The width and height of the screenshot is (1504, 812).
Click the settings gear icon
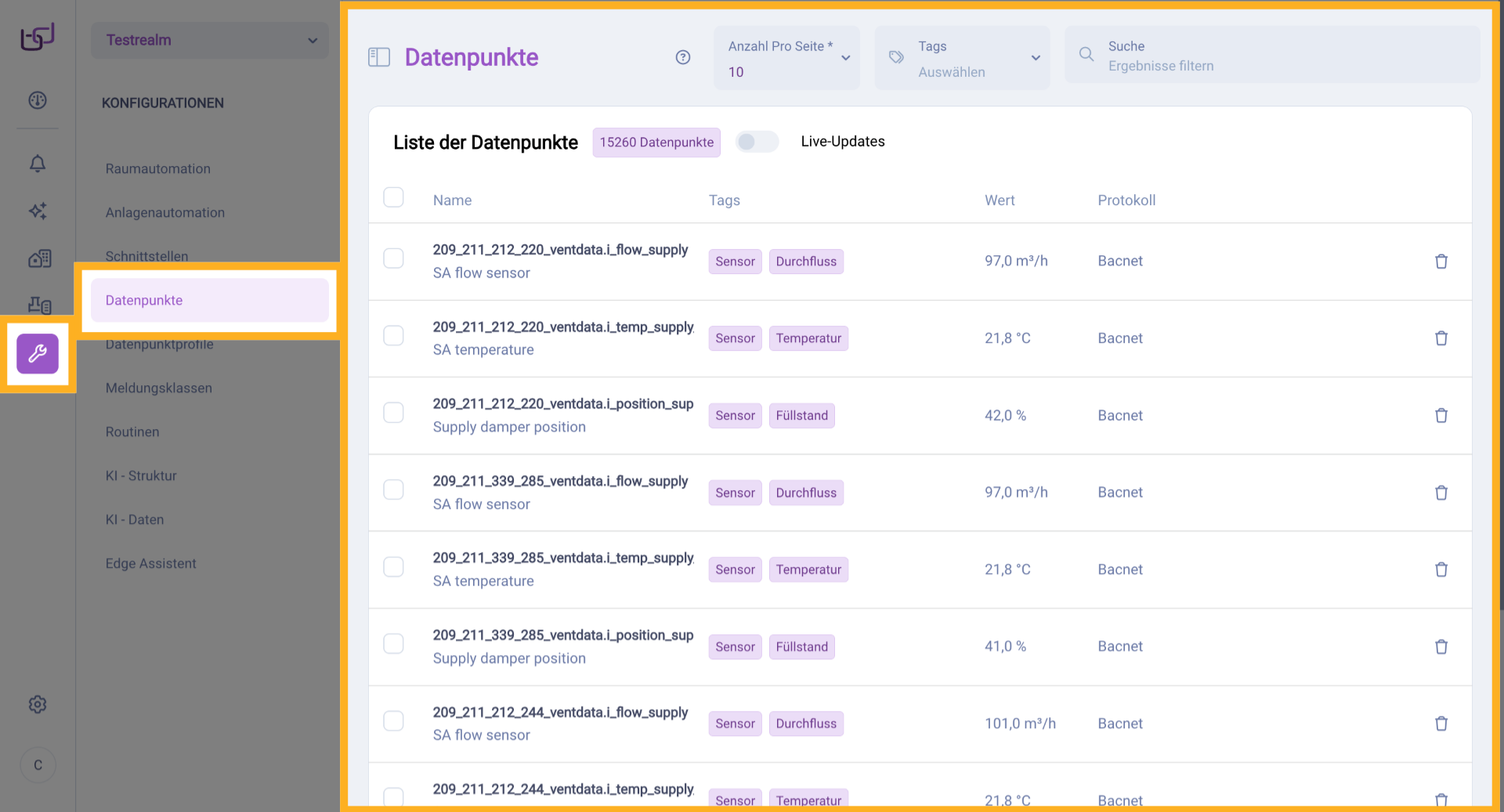[x=38, y=705]
